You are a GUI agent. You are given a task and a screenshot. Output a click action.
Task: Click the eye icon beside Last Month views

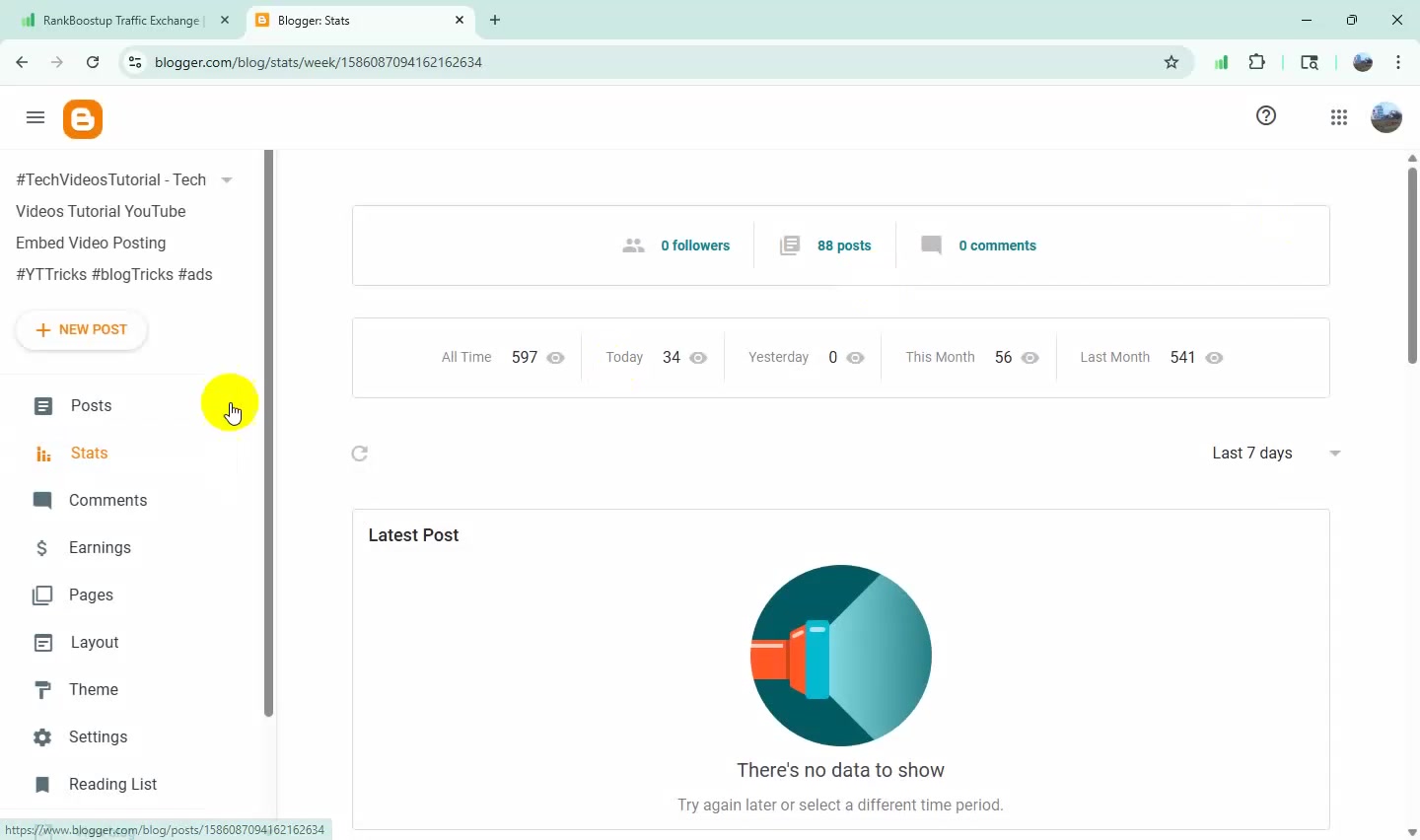point(1215,358)
